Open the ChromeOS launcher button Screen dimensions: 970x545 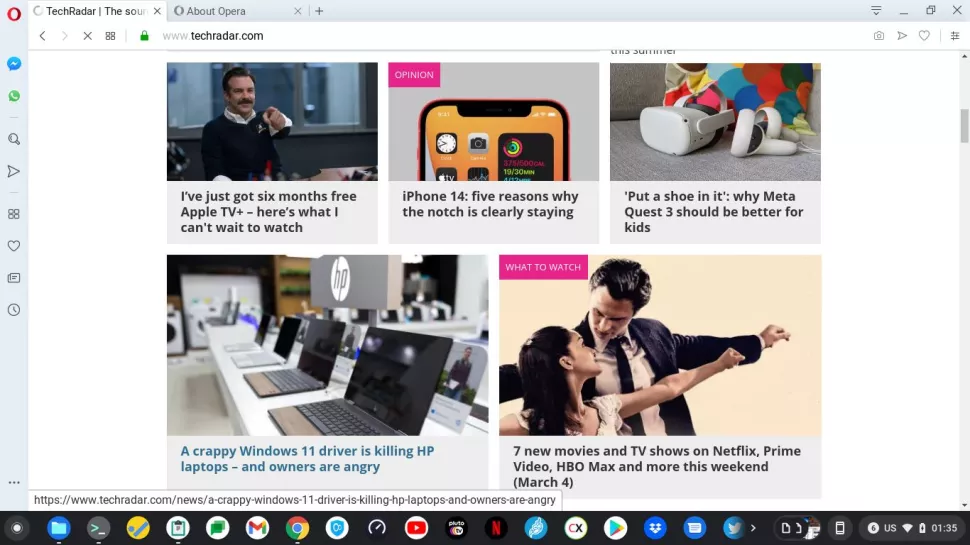[x=17, y=528]
